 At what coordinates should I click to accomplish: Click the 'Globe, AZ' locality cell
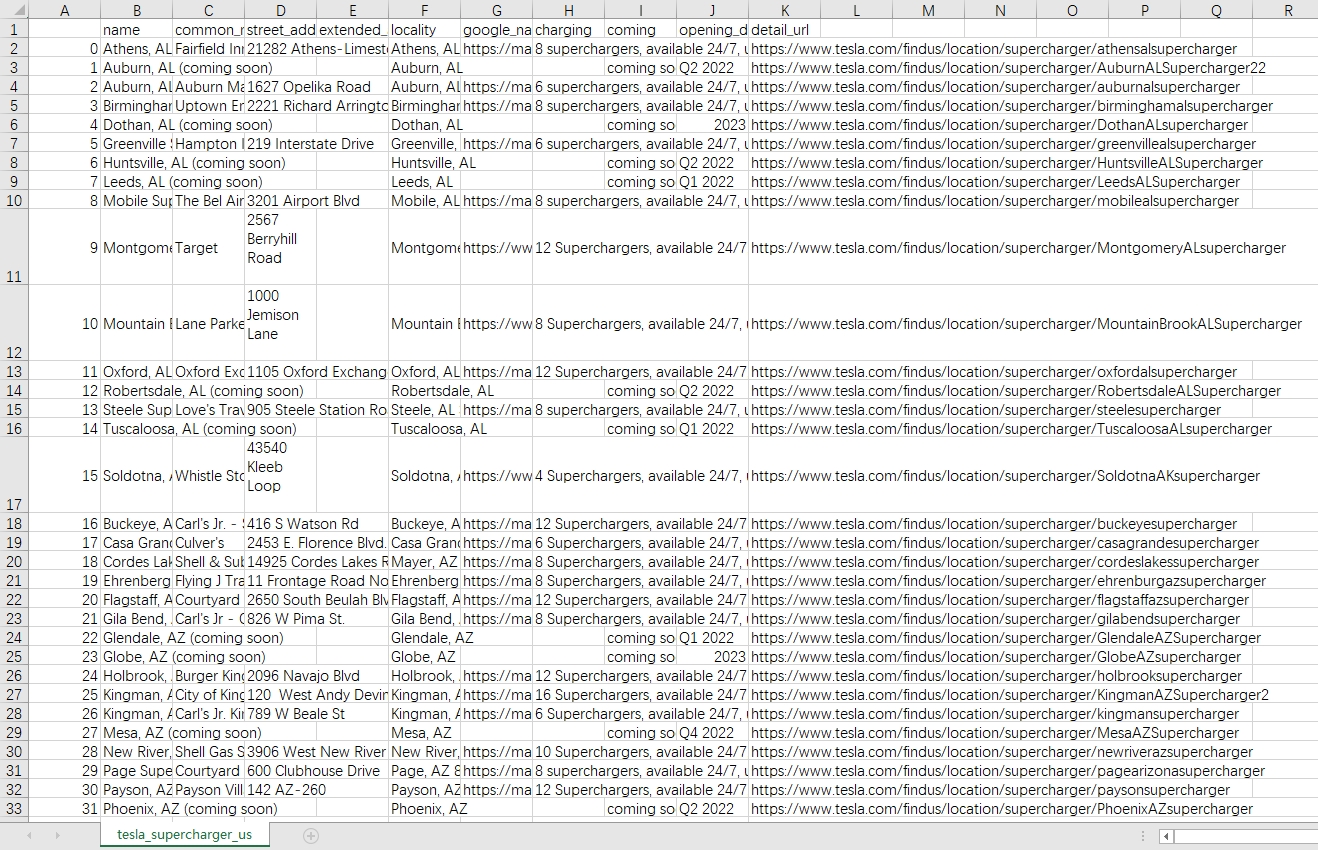pyautogui.click(x=424, y=657)
